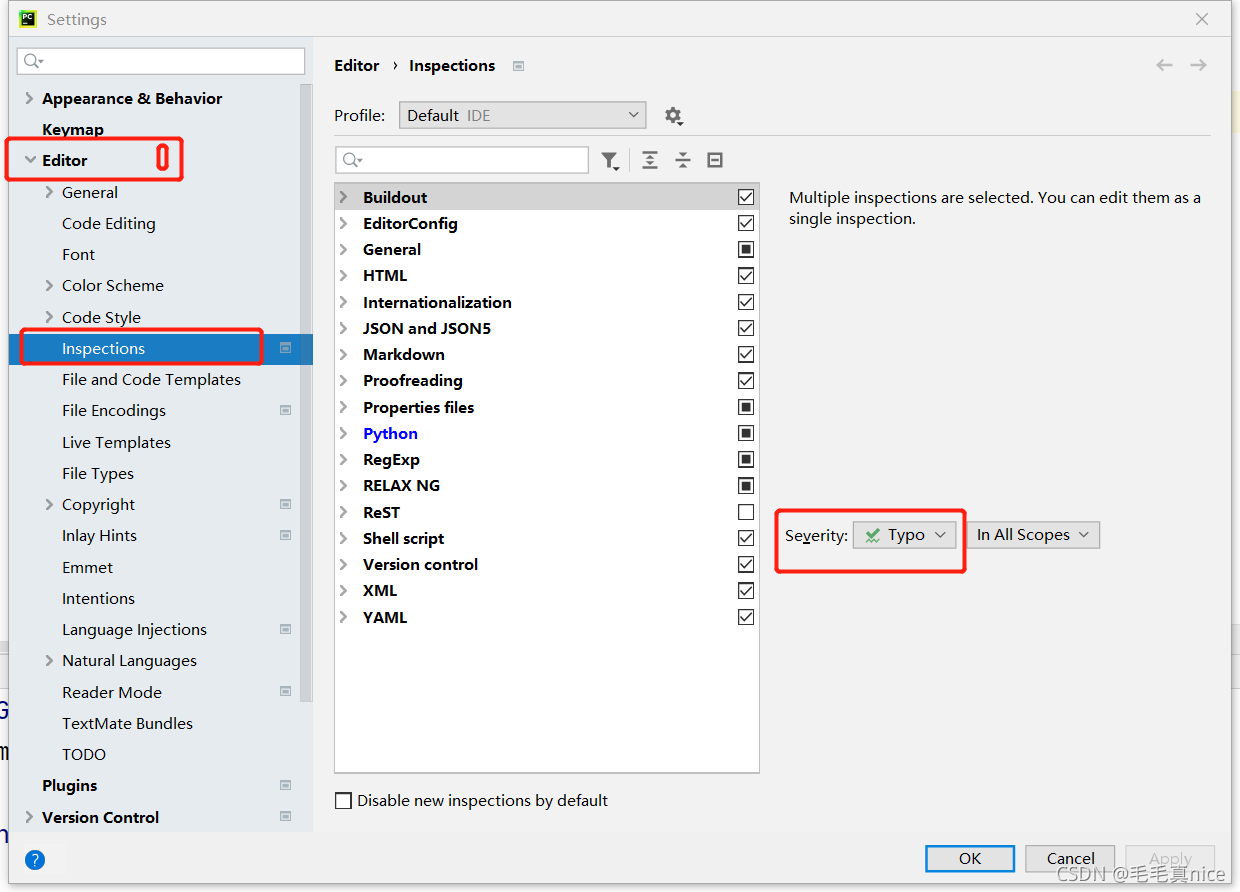Open the In All Scopes dropdown
Image resolution: width=1240 pixels, height=892 pixels.
tap(1033, 535)
